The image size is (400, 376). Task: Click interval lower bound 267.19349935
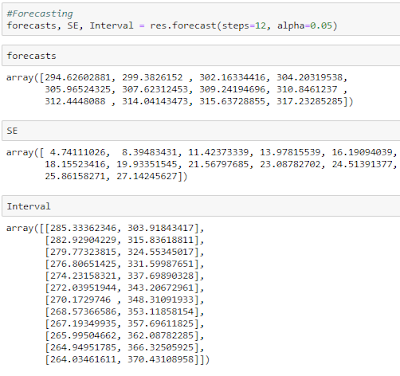click(x=83, y=324)
